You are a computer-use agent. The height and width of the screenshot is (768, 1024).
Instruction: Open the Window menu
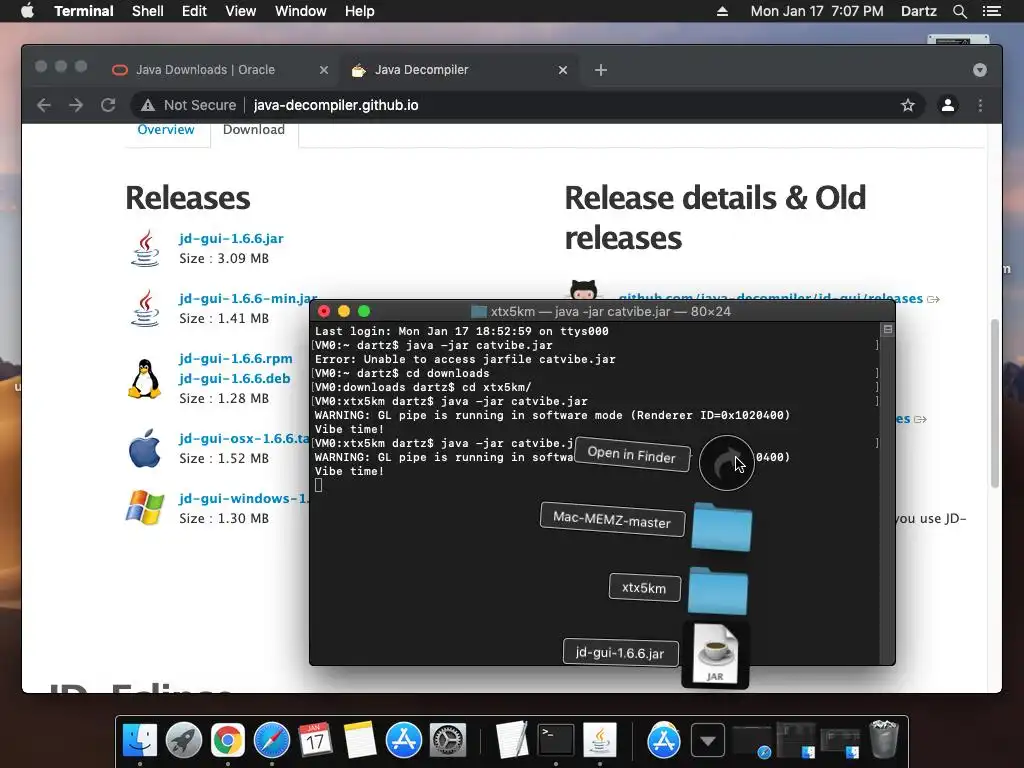coord(300,11)
